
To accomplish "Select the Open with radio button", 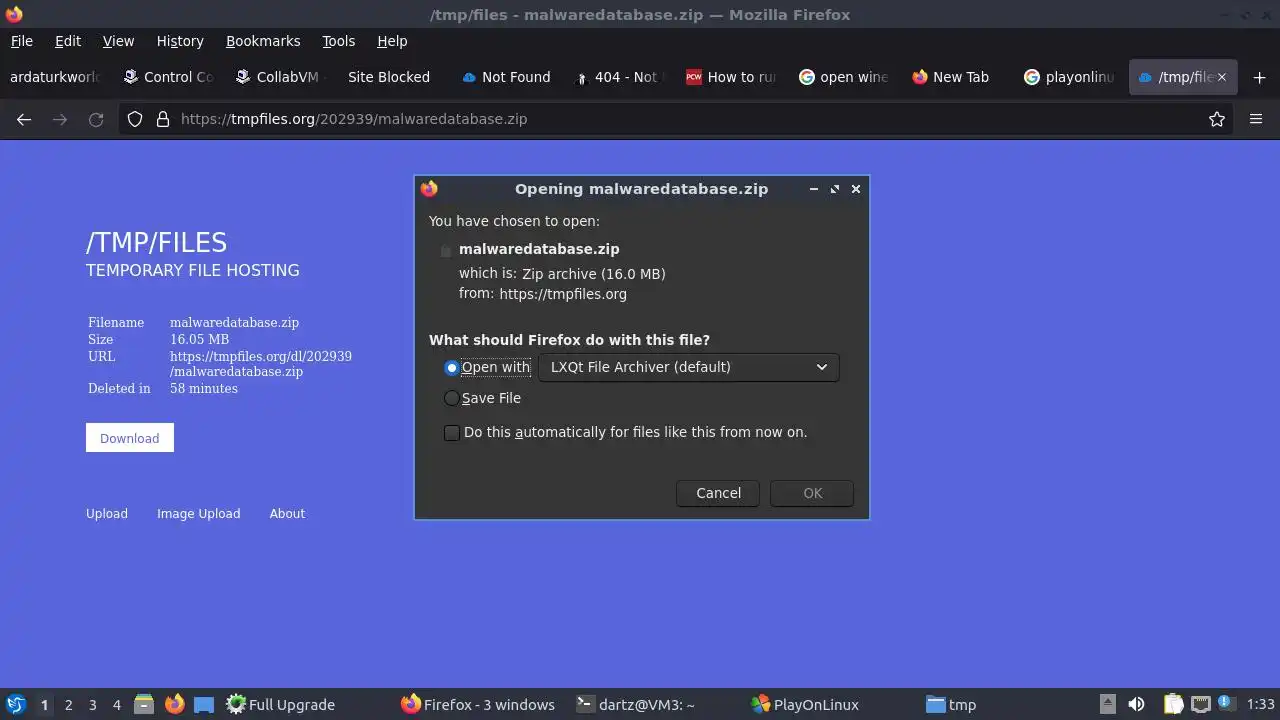I will click(452, 367).
